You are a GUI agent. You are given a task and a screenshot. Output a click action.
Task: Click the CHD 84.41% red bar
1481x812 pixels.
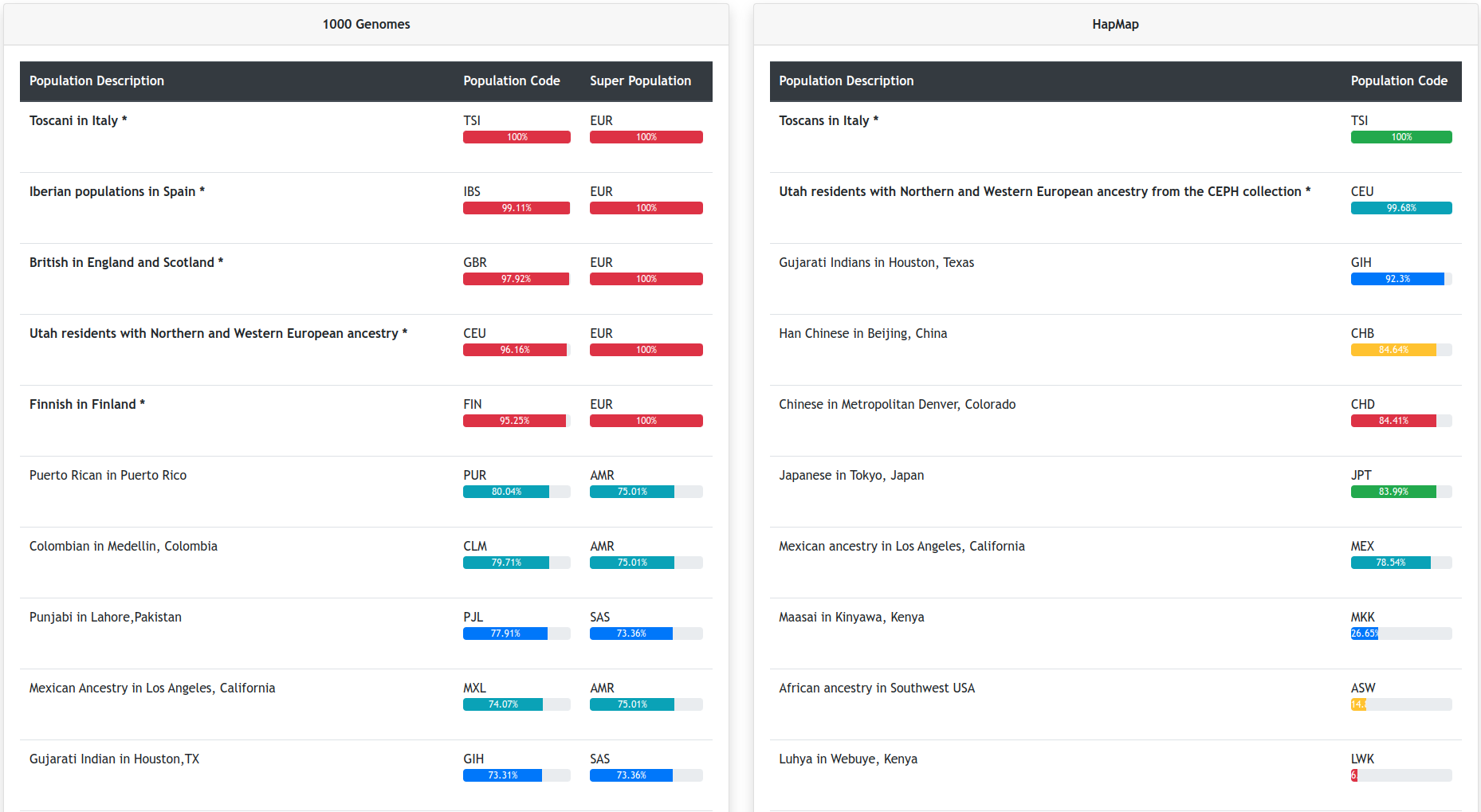[x=1393, y=421]
